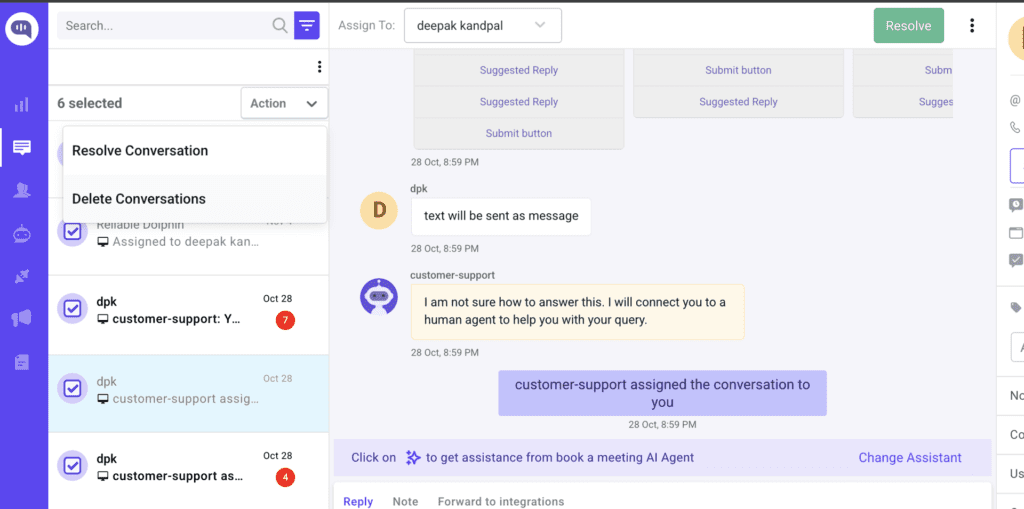Click the Oct 28 date in the highlighted dpk row

click(x=278, y=378)
